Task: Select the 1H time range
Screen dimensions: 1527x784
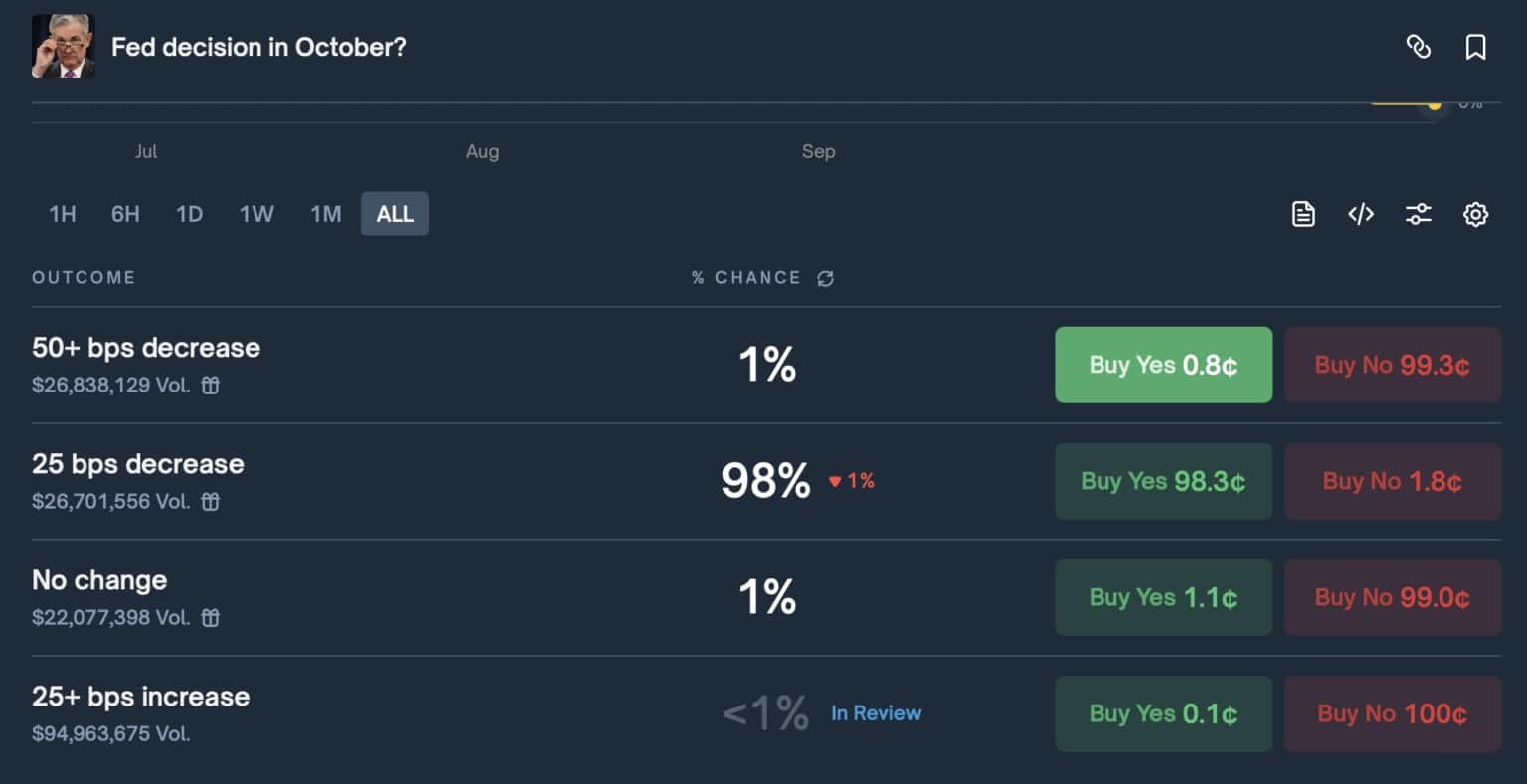Action: pyautogui.click(x=63, y=214)
